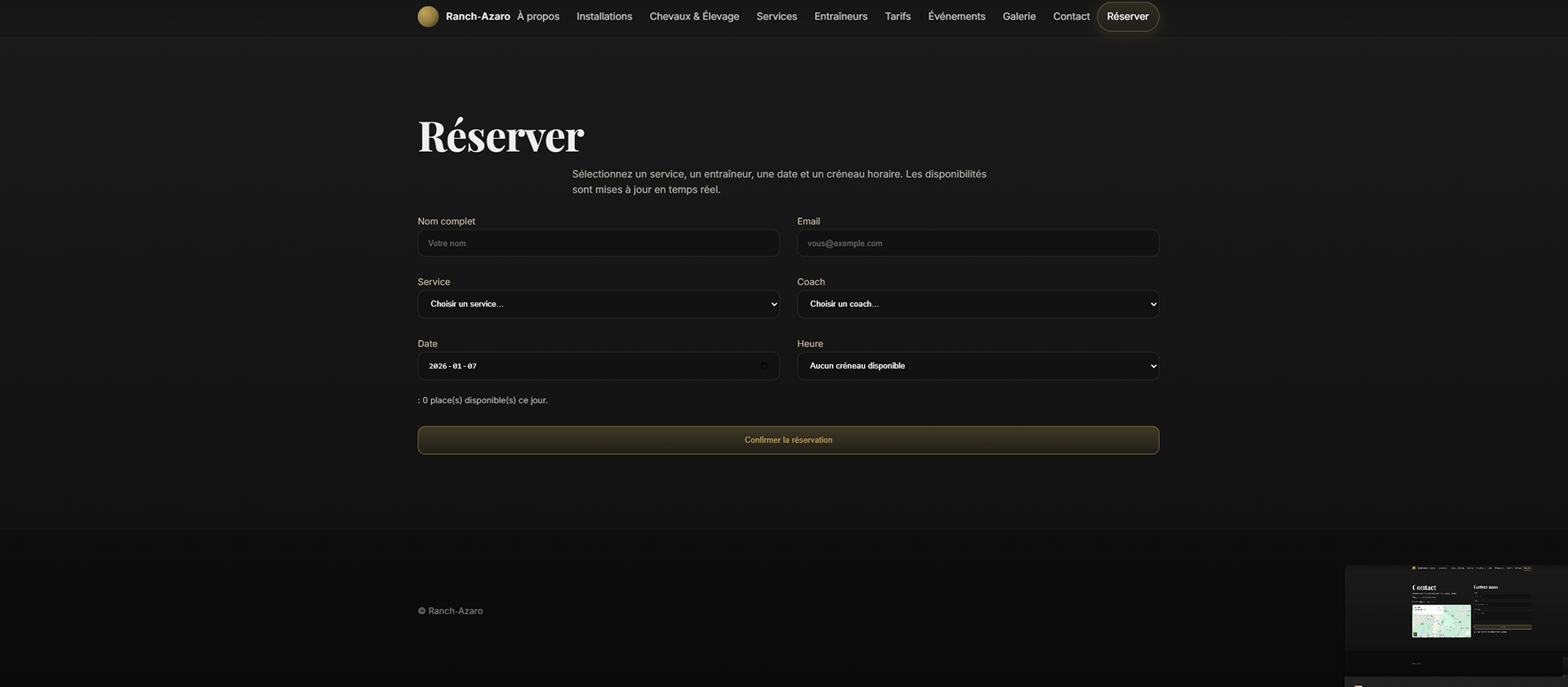Click Confirmer la réservation button
Viewport: 1568px width, 687px height.
pyautogui.click(x=788, y=440)
